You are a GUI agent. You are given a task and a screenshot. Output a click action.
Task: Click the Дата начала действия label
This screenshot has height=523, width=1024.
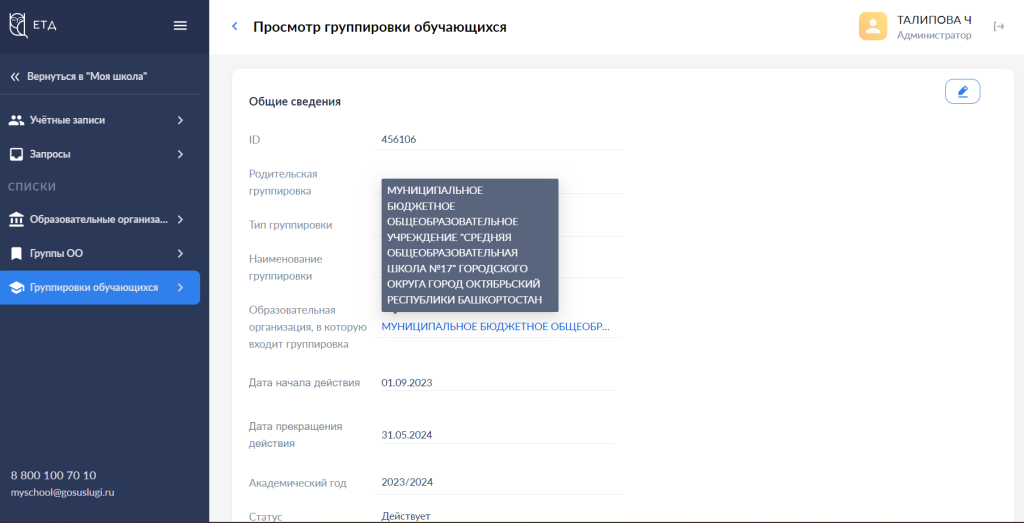pos(304,383)
